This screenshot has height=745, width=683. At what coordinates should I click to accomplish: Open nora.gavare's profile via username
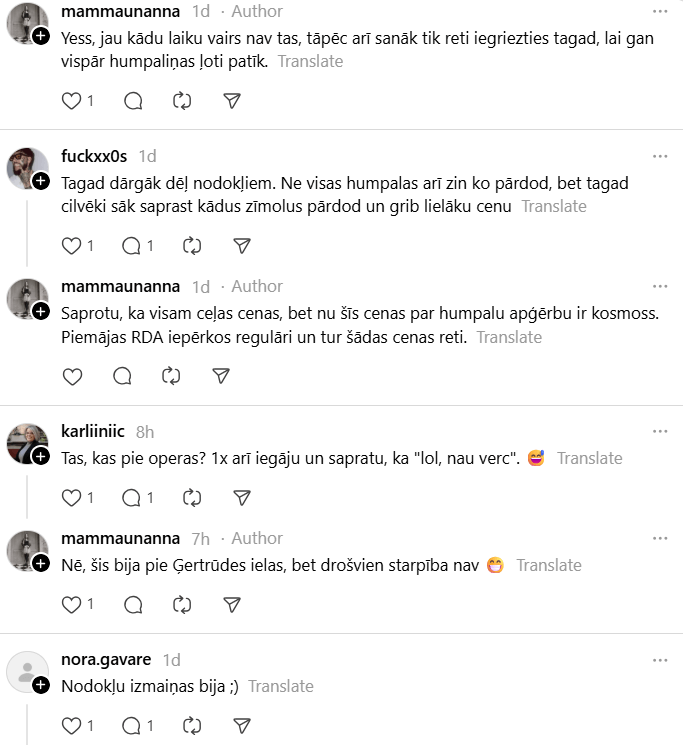coord(106,659)
